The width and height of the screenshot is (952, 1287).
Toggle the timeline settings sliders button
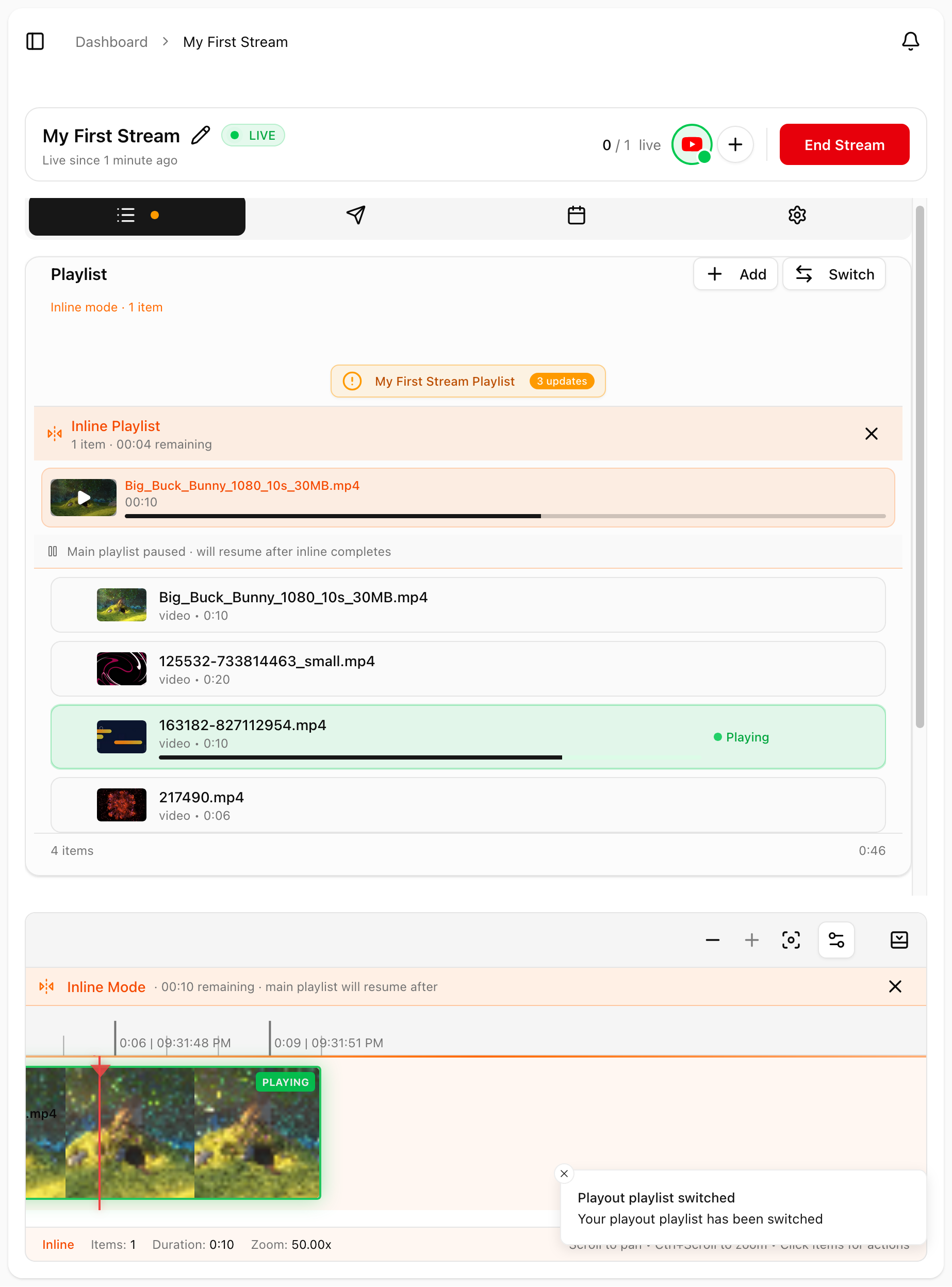tap(835, 940)
